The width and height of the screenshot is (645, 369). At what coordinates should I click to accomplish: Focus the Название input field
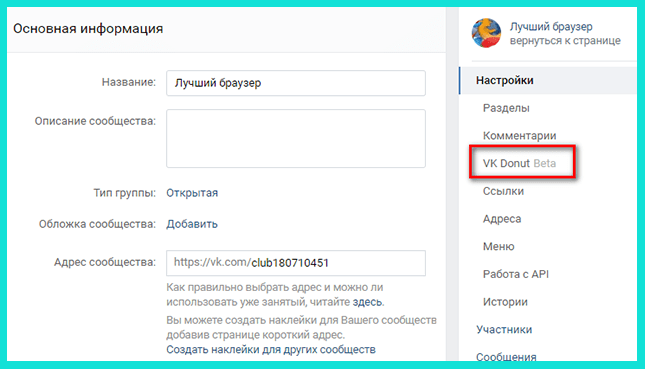[296, 83]
